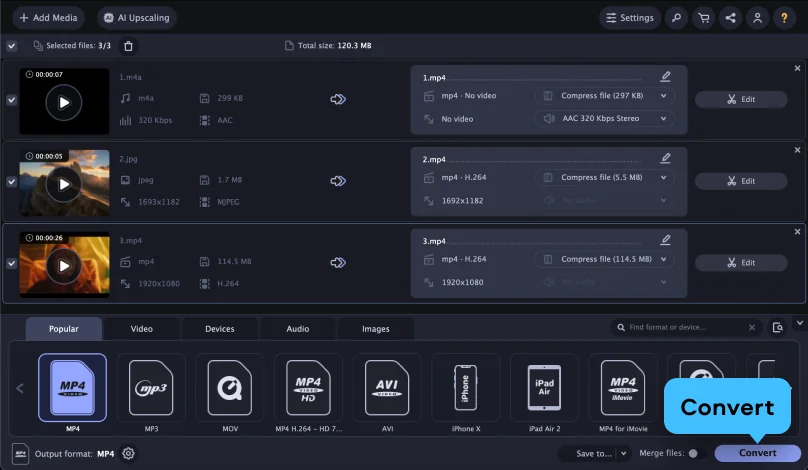808x470 pixels.
Task: Click the search magnifier icon in top toolbar
Action: [678, 18]
